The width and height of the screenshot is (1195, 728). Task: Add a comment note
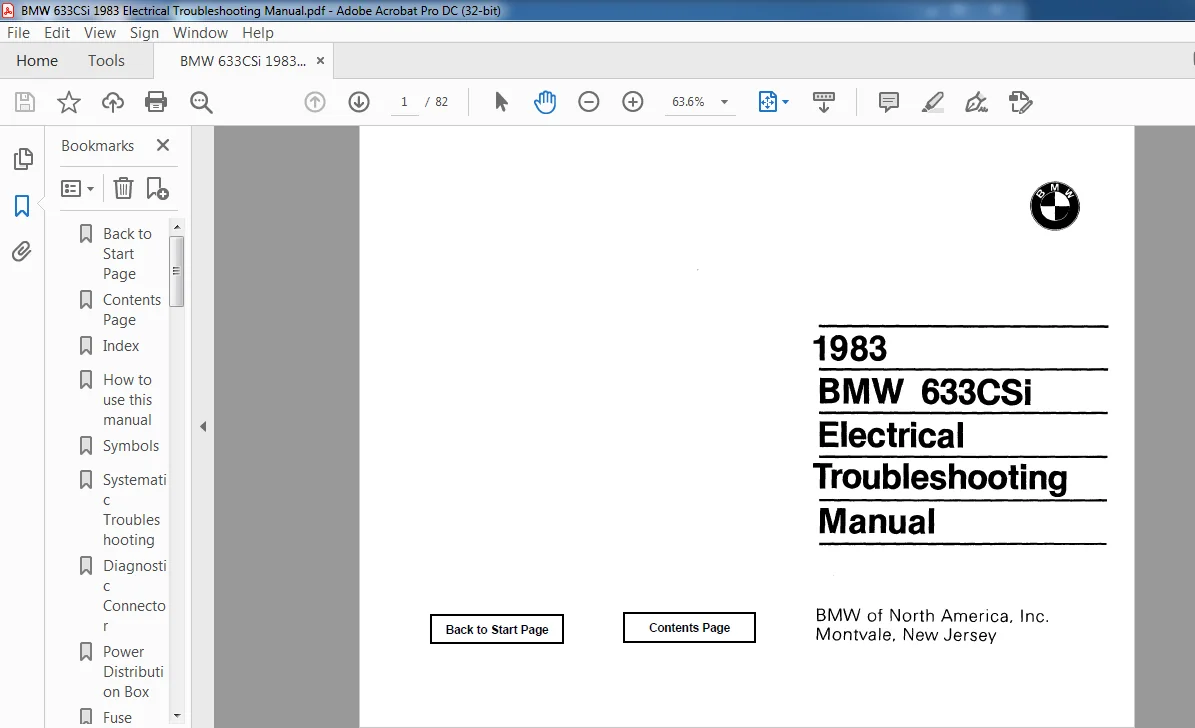coord(889,102)
